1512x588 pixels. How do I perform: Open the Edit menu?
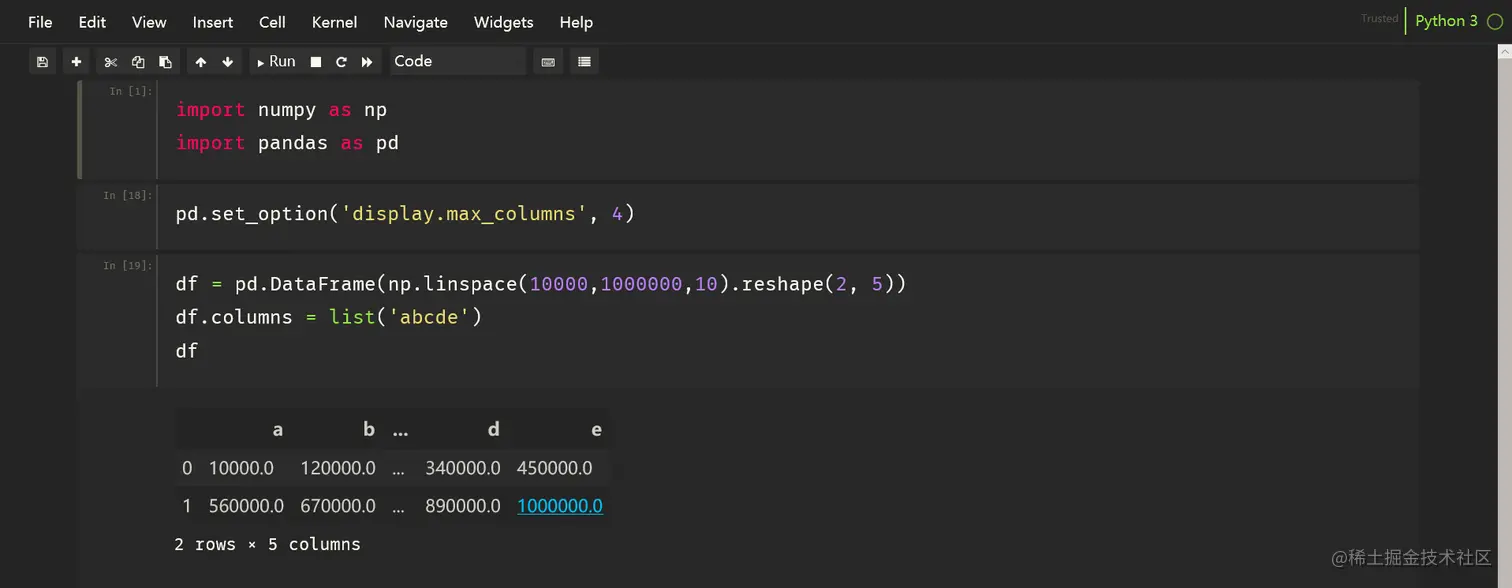click(92, 22)
